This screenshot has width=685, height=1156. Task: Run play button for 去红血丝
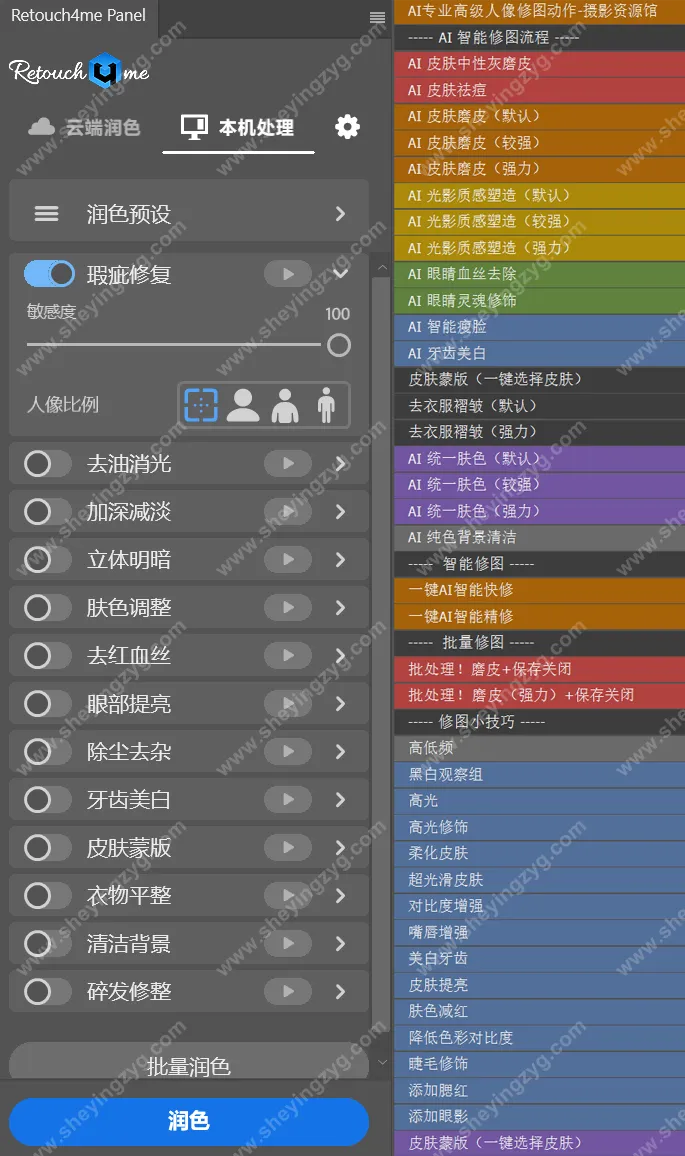click(x=288, y=655)
